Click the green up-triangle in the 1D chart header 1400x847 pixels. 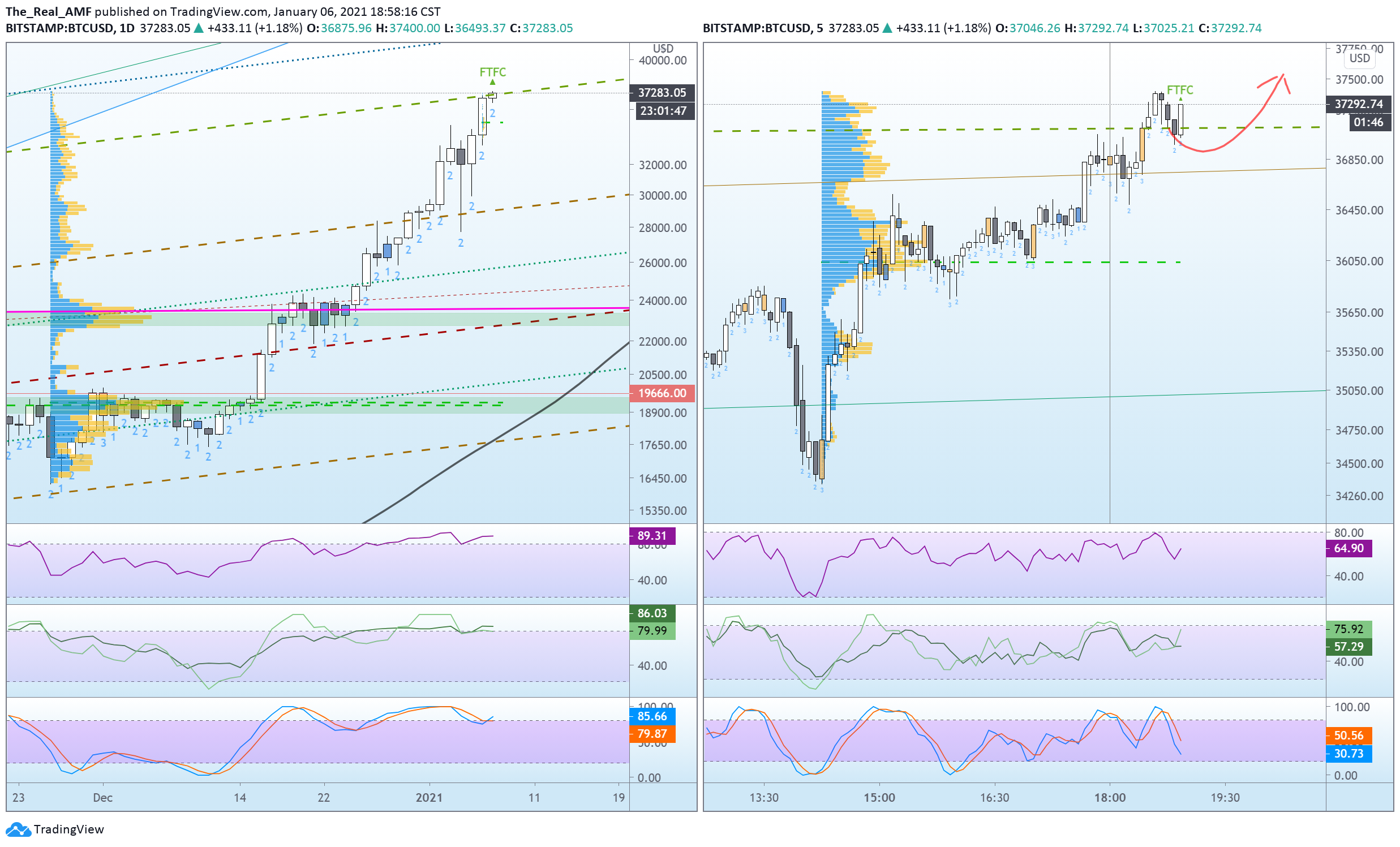tap(198, 28)
